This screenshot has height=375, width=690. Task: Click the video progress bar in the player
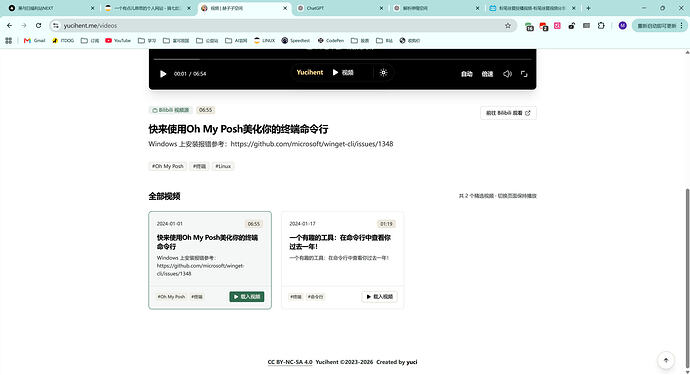click(x=342, y=59)
